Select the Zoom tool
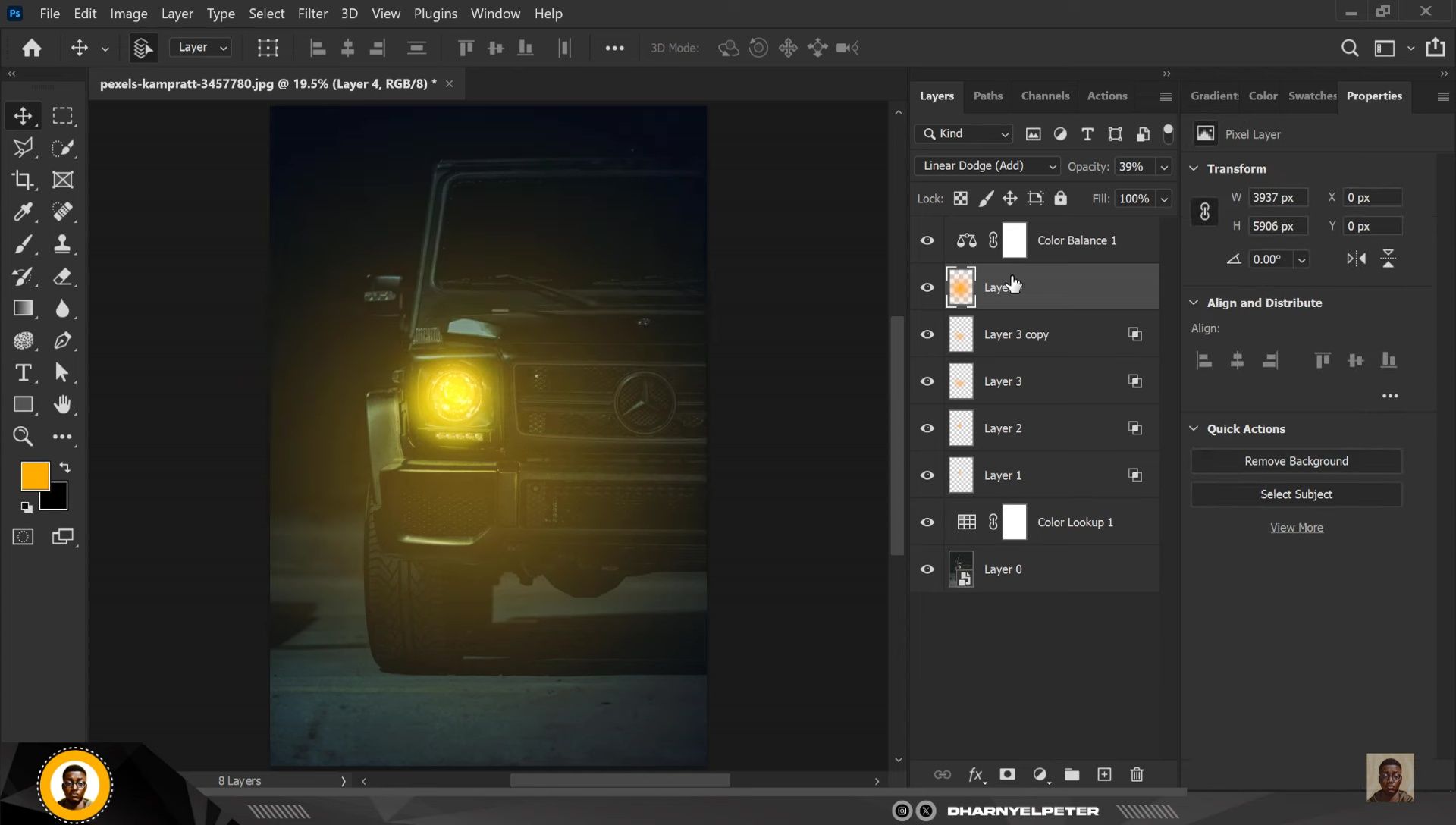The image size is (1456, 825). point(23,436)
